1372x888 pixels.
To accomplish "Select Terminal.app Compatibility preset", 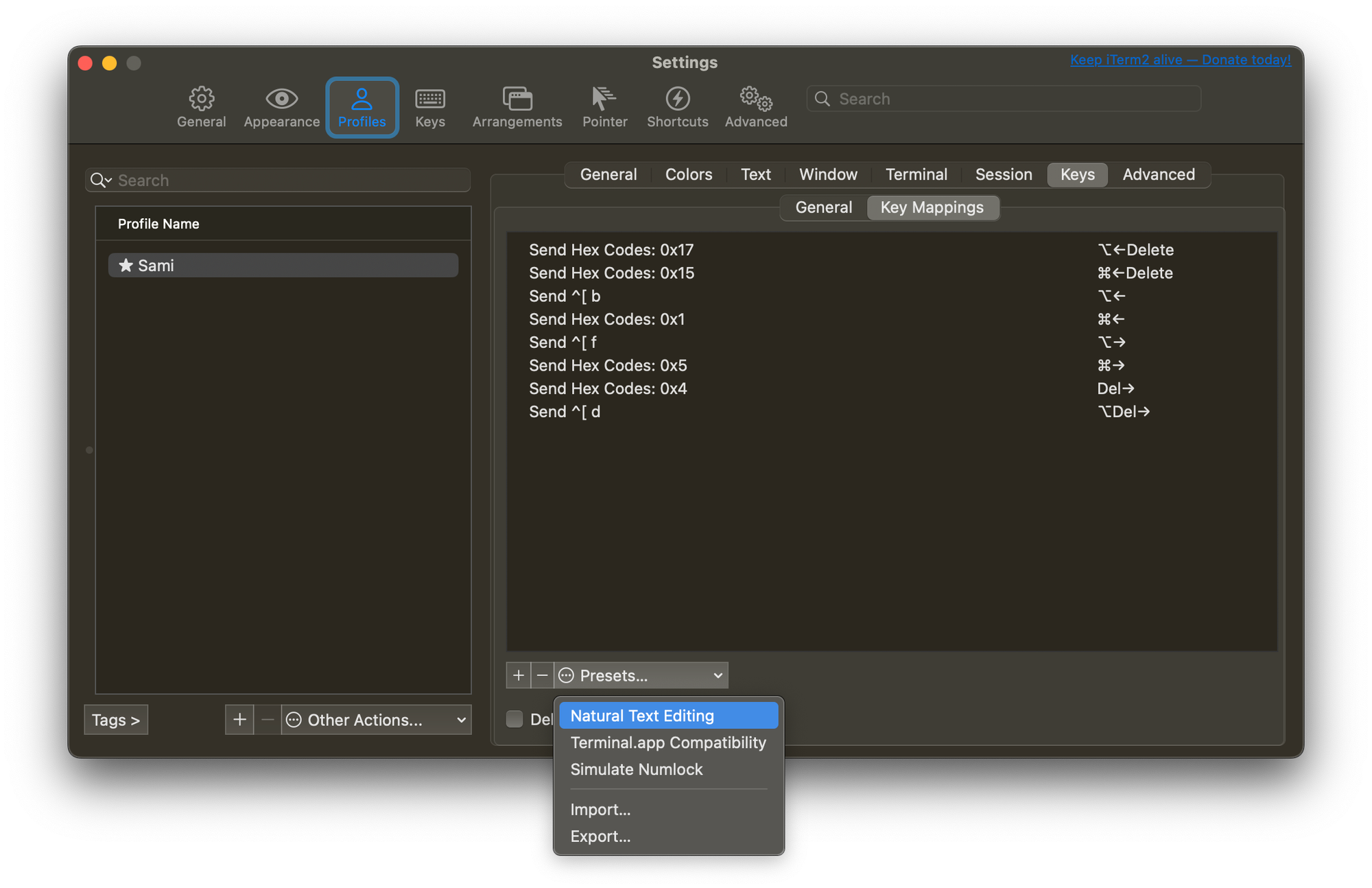I will 668,743.
